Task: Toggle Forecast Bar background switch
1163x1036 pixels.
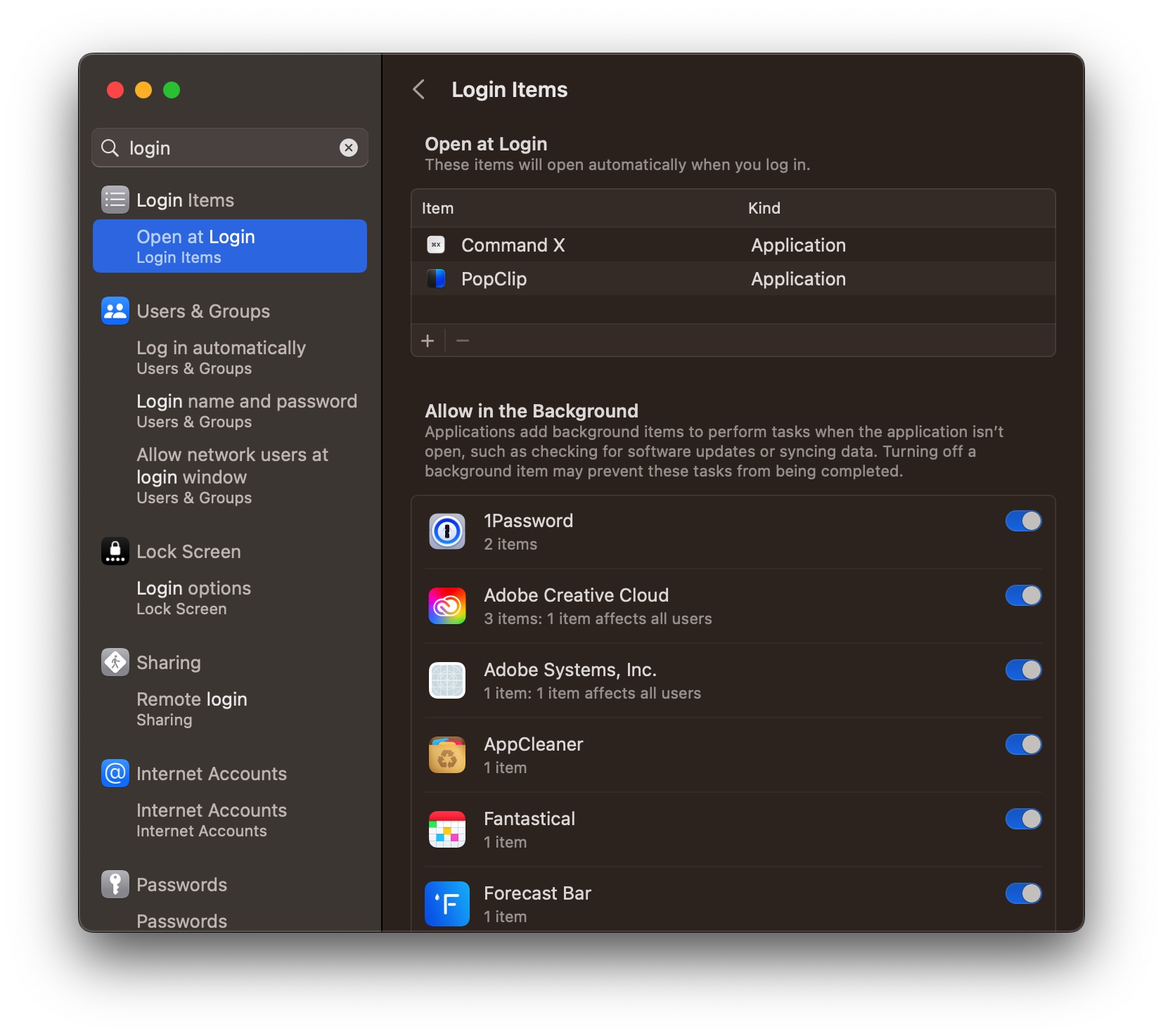Action: click(1024, 893)
